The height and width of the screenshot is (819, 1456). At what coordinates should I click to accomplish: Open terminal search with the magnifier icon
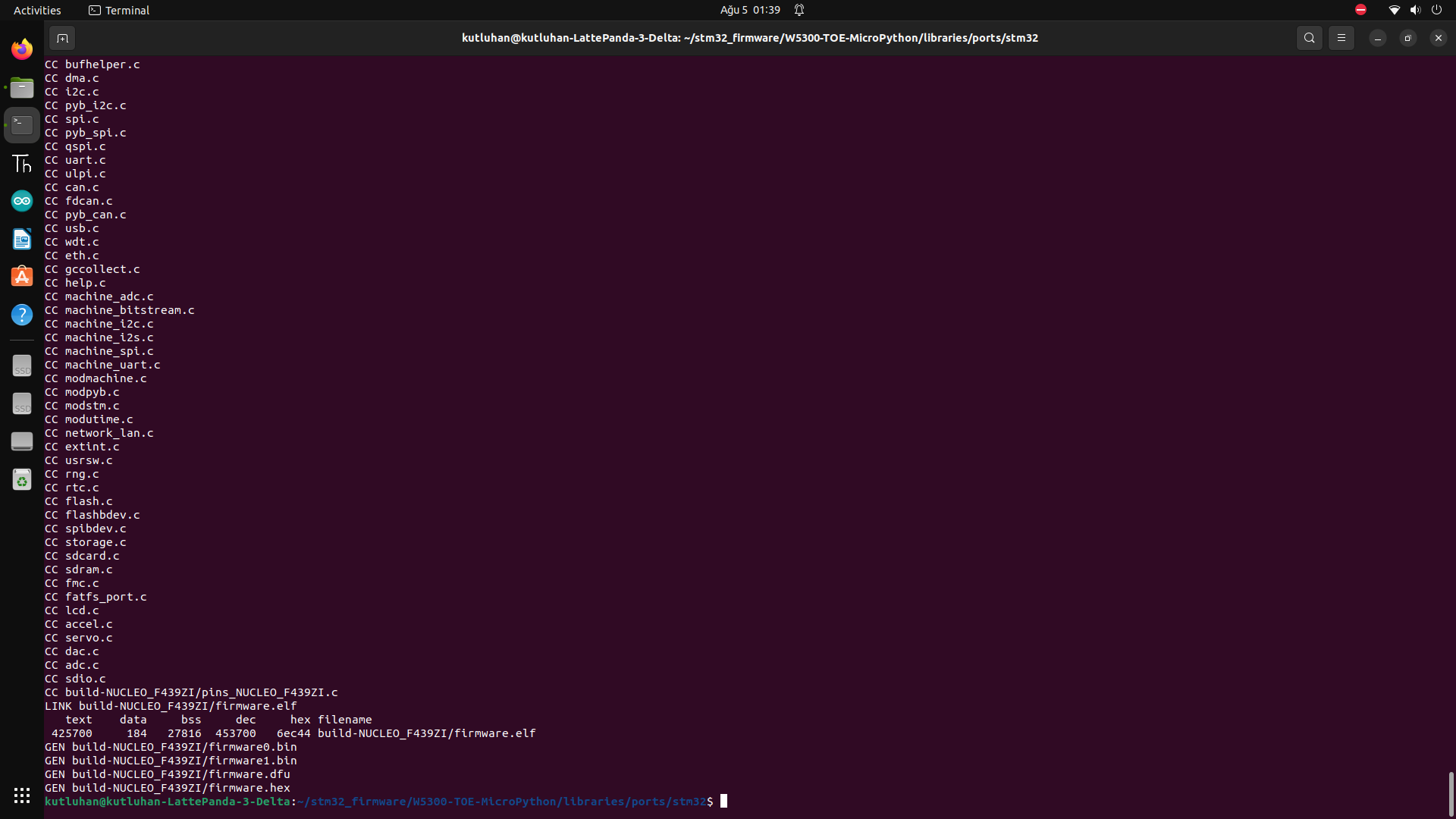1309,37
